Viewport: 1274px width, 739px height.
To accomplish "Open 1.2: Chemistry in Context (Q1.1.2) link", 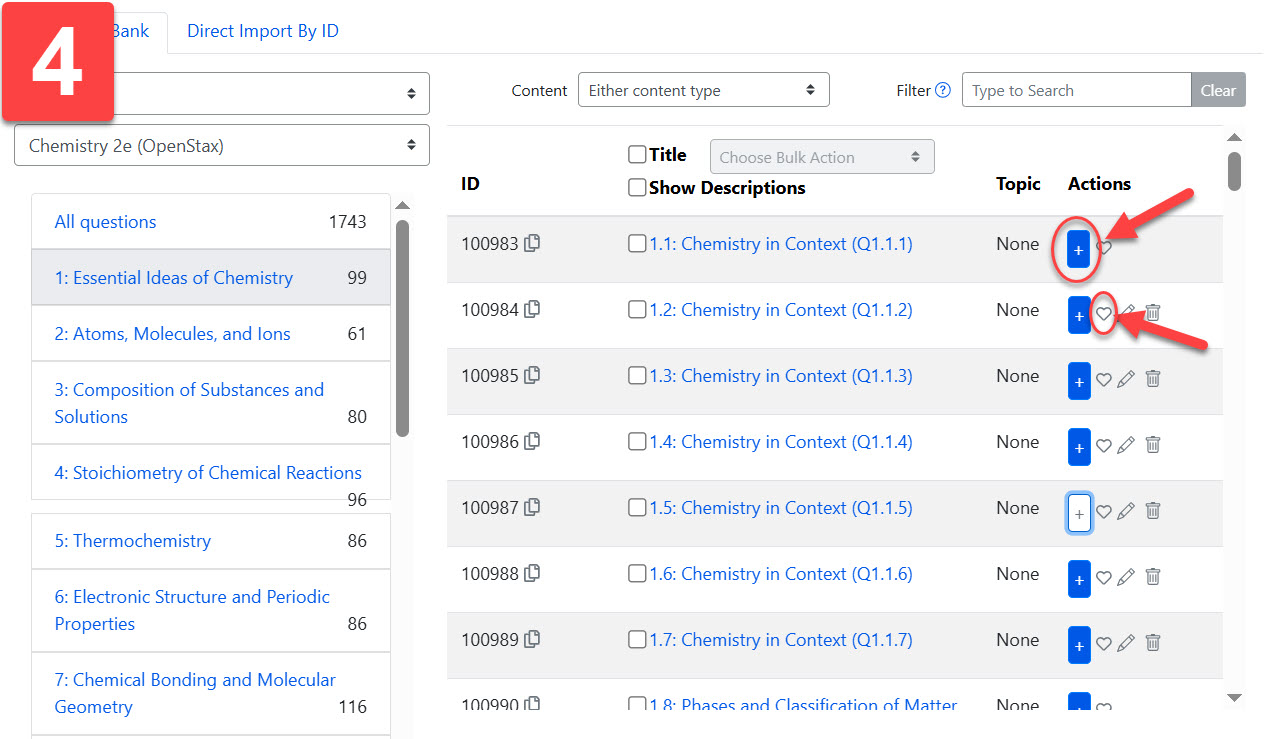I will 781,309.
